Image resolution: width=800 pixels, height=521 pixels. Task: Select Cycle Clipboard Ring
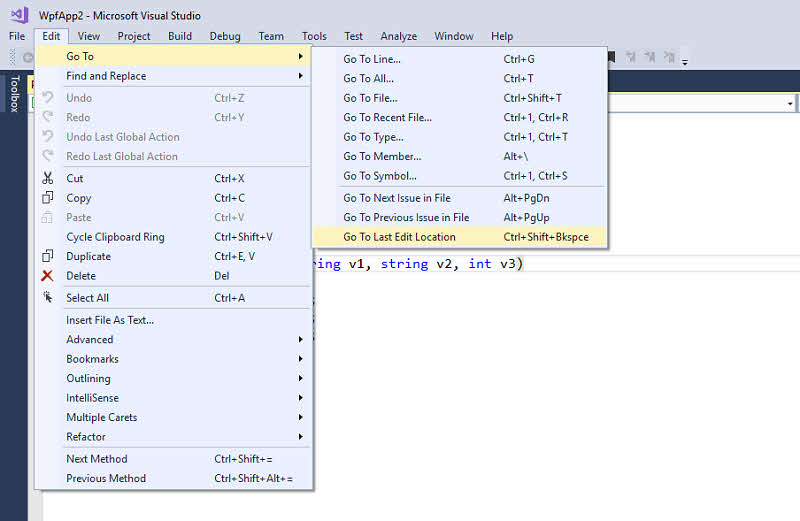[174, 237]
